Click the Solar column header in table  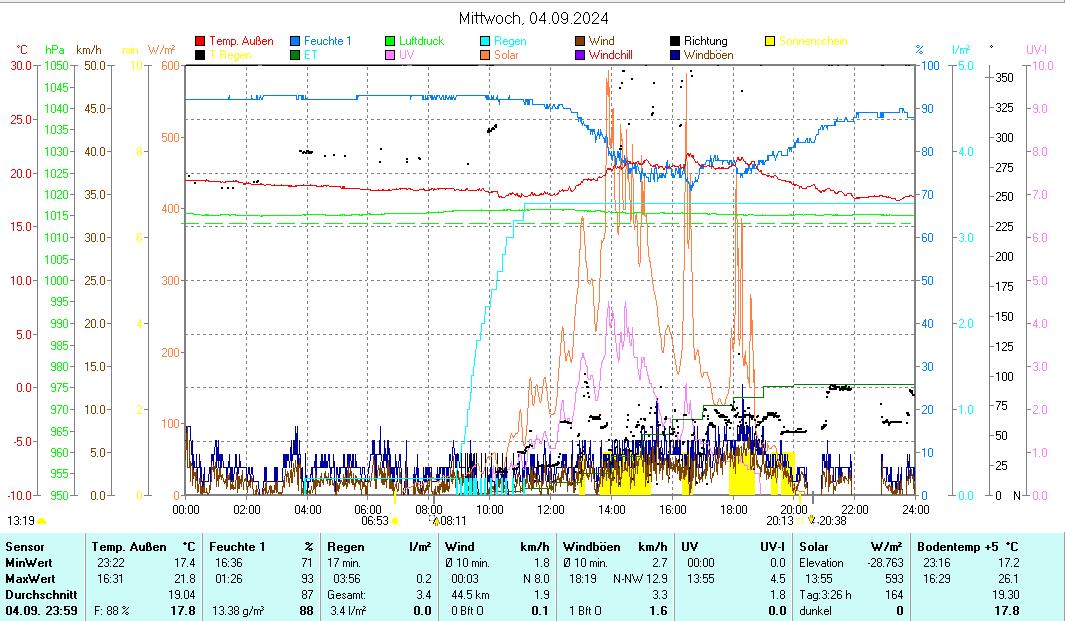pyautogui.click(x=814, y=547)
